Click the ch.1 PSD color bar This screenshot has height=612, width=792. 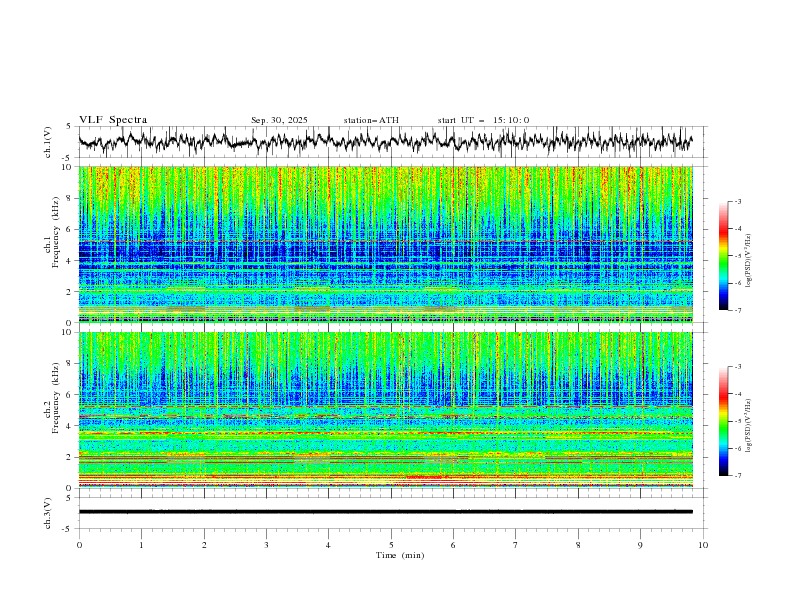723,255
